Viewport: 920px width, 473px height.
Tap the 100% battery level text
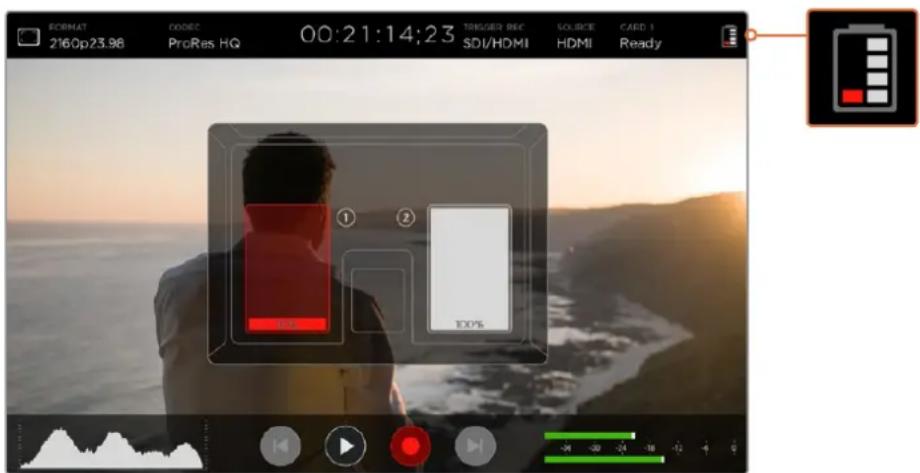click(x=469, y=325)
